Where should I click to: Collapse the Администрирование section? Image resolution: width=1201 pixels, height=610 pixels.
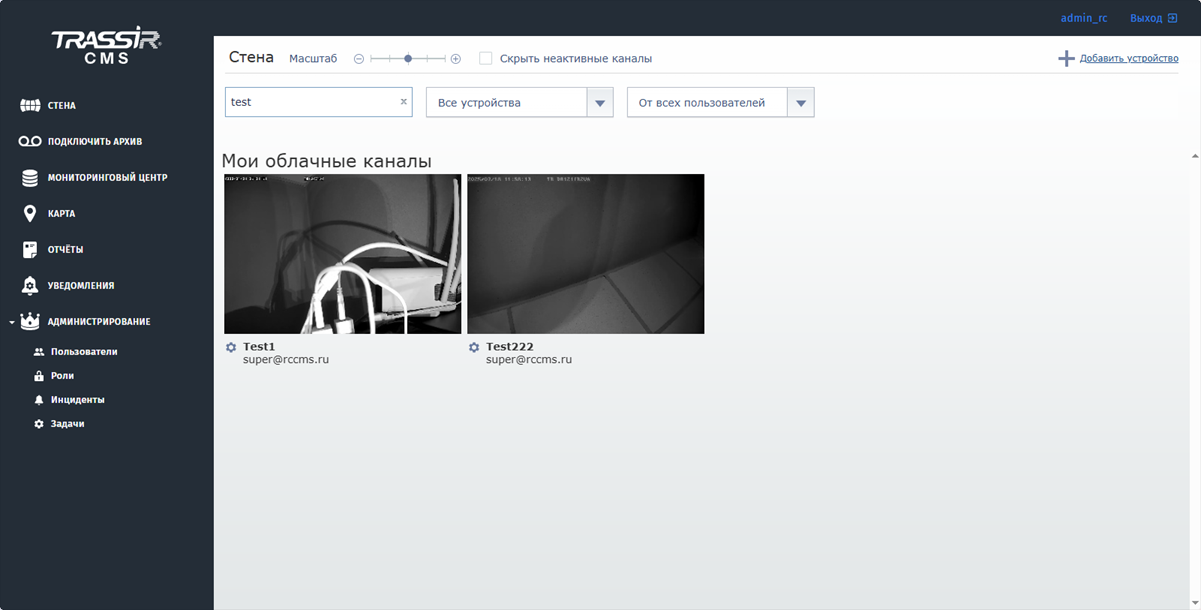11,322
